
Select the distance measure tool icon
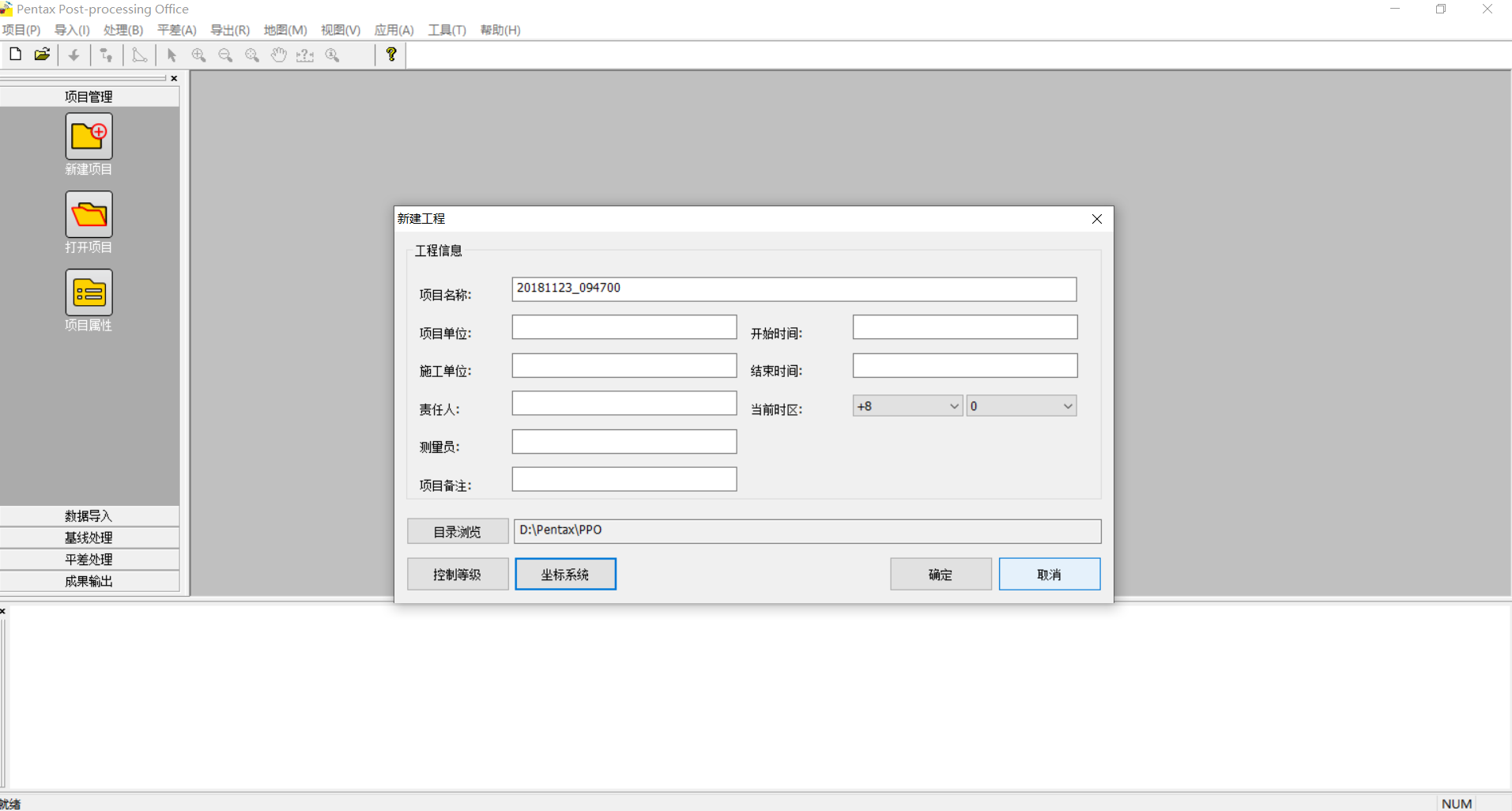click(305, 55)
